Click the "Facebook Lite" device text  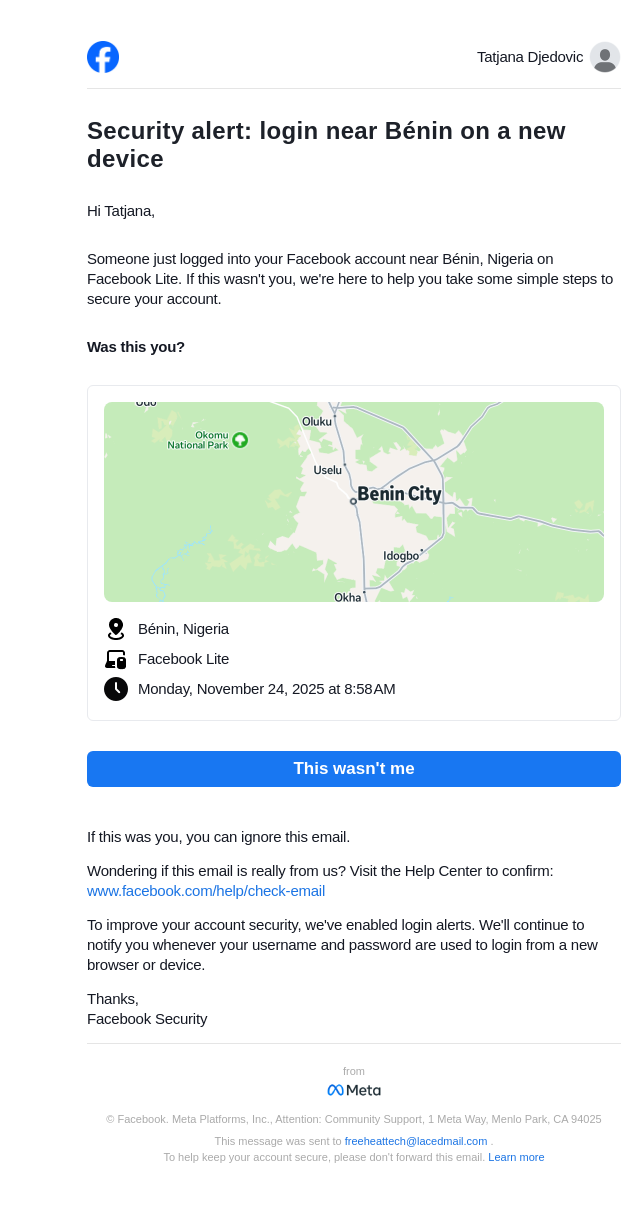click(183, 659)
